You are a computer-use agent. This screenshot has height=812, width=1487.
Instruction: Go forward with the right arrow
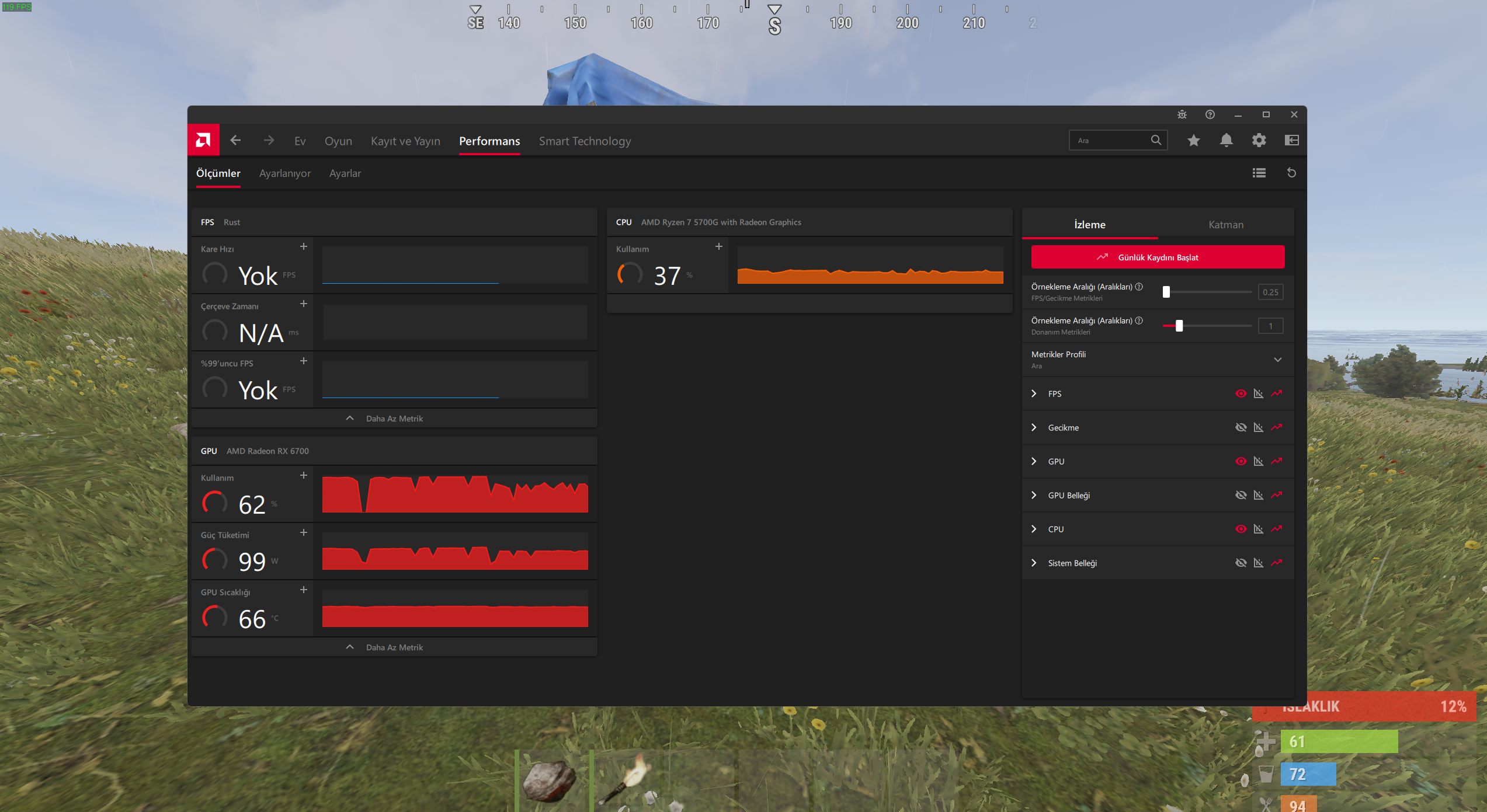[x=269, y=141]
